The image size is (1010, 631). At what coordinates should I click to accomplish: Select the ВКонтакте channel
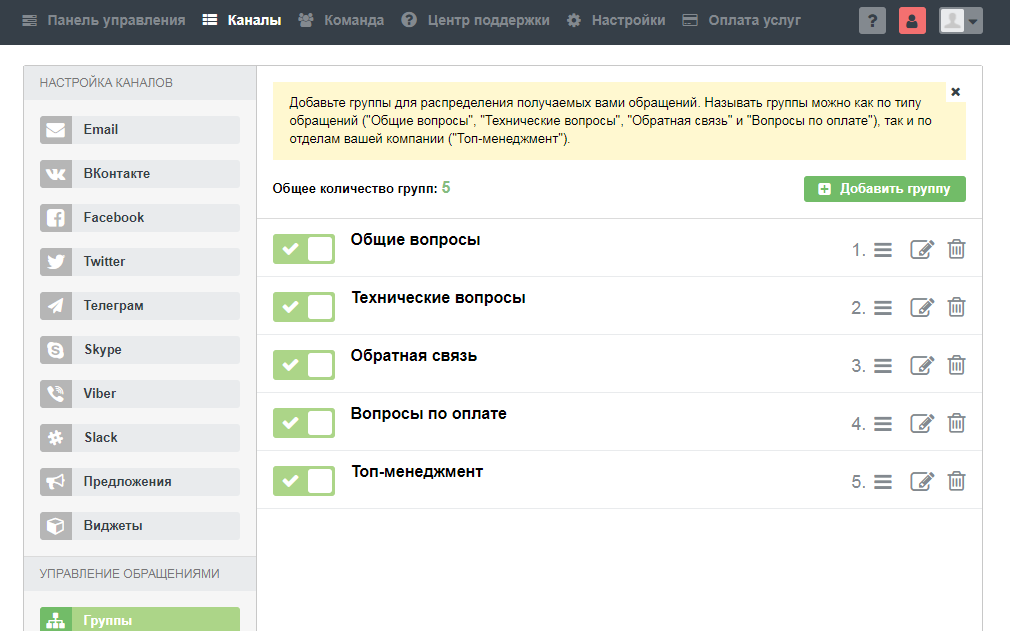[x=138, y=173]
